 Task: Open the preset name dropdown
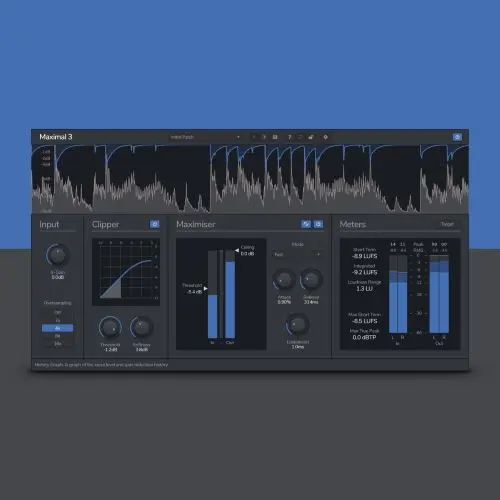[205, 137]
